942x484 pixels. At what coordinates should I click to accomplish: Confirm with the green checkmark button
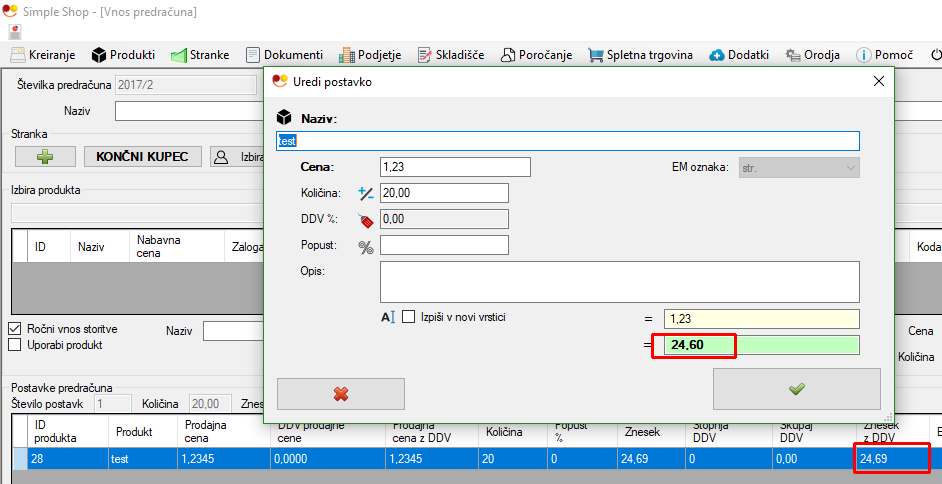pos(796,389)
